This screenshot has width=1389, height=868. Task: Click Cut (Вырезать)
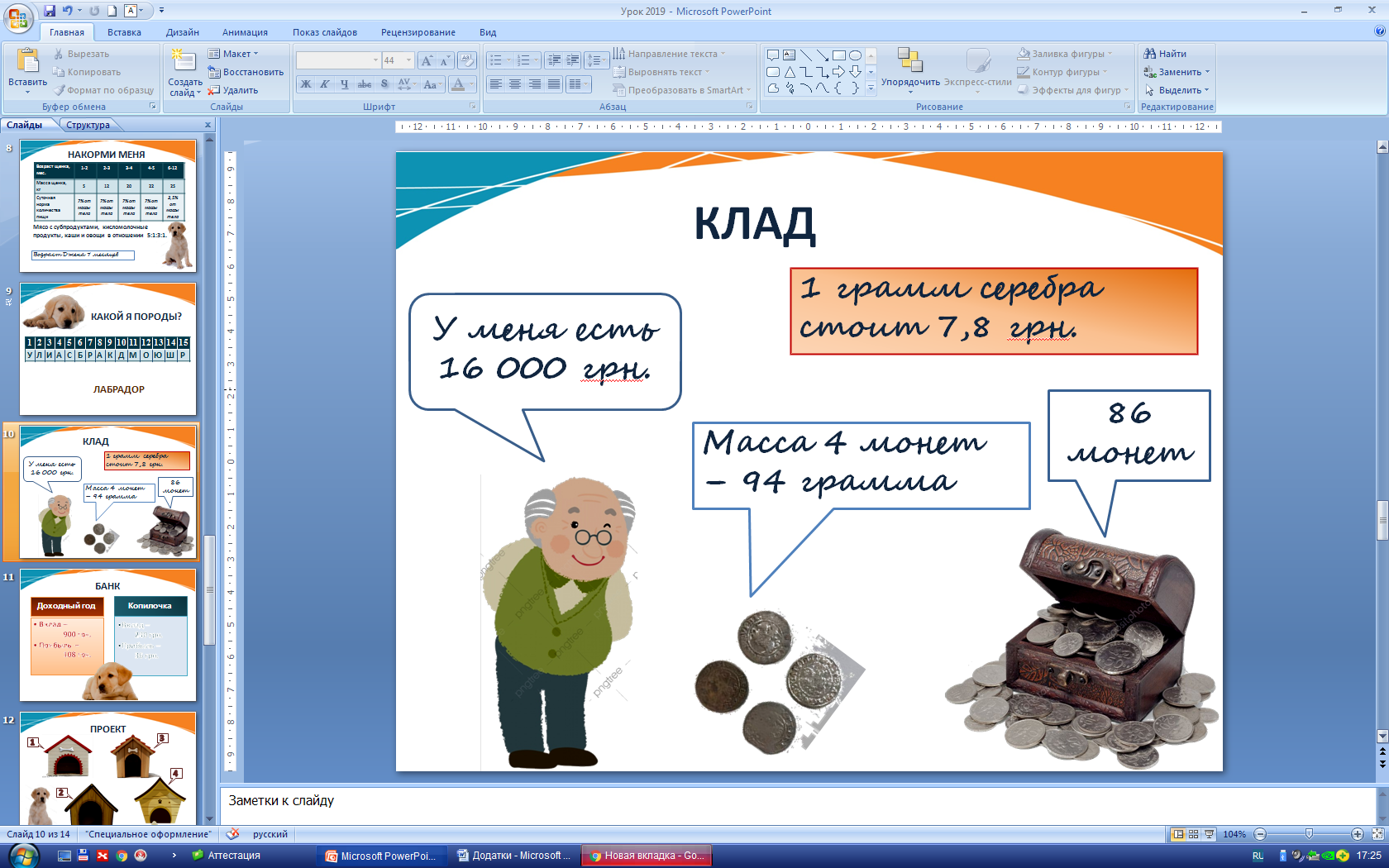[80, 54]
